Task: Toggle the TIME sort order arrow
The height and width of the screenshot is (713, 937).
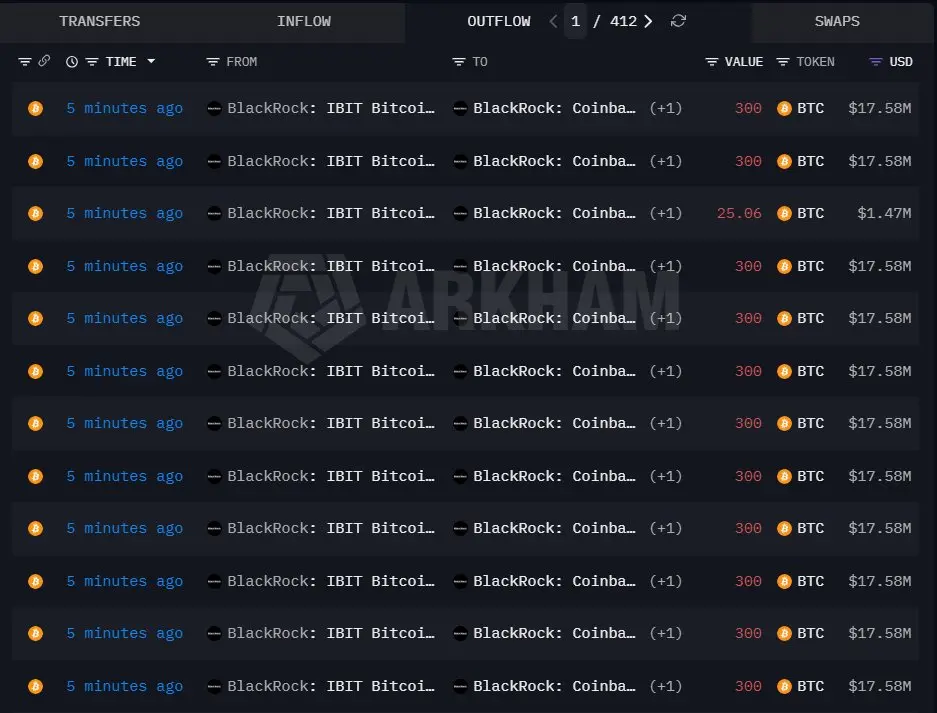Action: pos(151,61)
